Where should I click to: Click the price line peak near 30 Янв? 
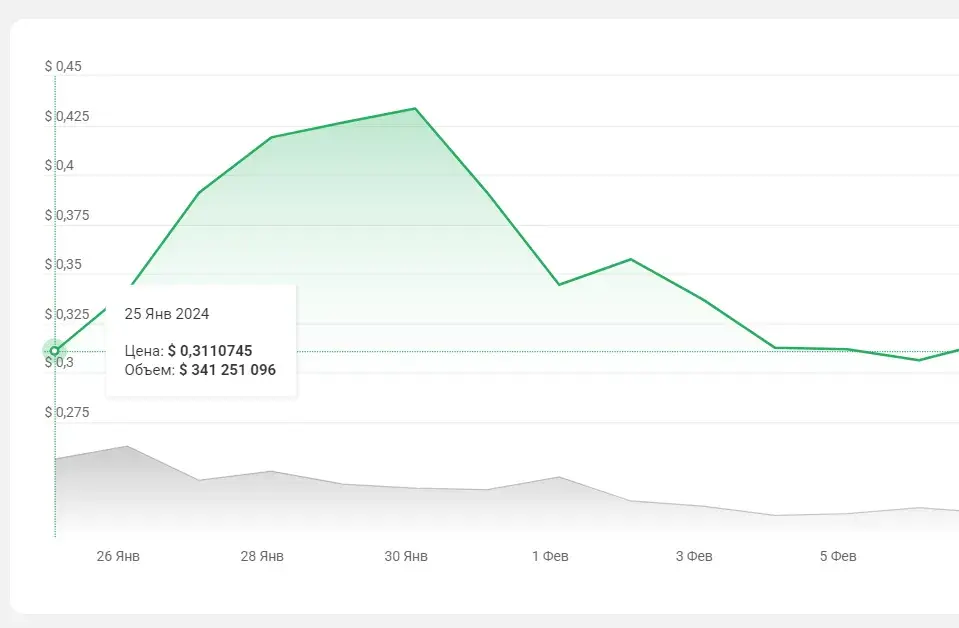(415, 109)
